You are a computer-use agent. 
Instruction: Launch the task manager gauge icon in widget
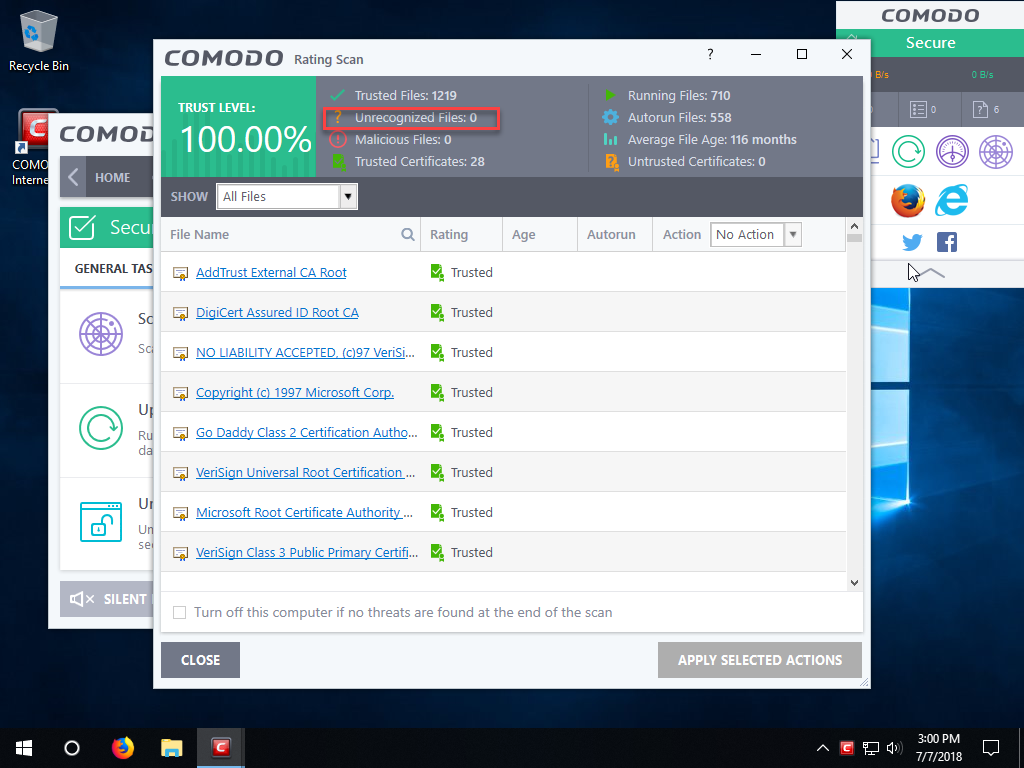coord(952,152)
